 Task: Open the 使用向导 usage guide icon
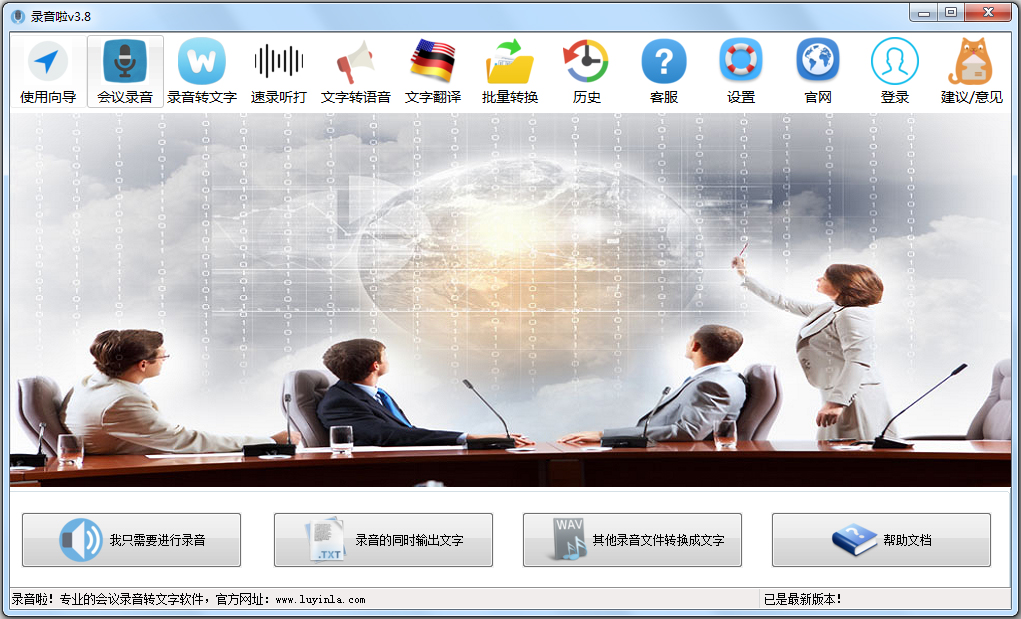(47, 62)
